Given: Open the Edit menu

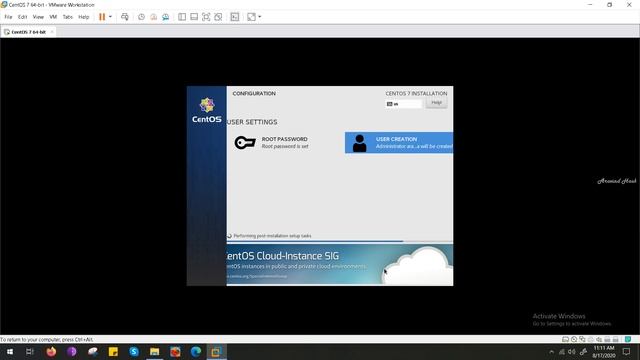Looking at the screenshot, I should 22,17.
